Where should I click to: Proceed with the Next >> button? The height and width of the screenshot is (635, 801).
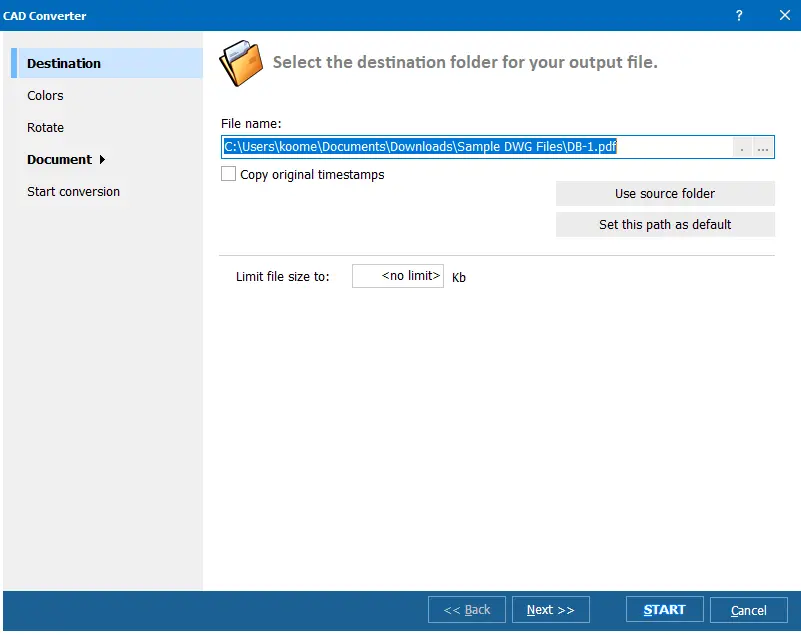tap(551, 610)
